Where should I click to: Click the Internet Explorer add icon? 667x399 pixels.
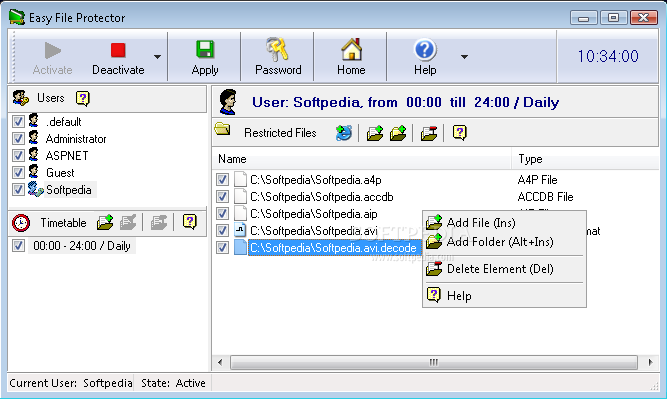[344, 133]
